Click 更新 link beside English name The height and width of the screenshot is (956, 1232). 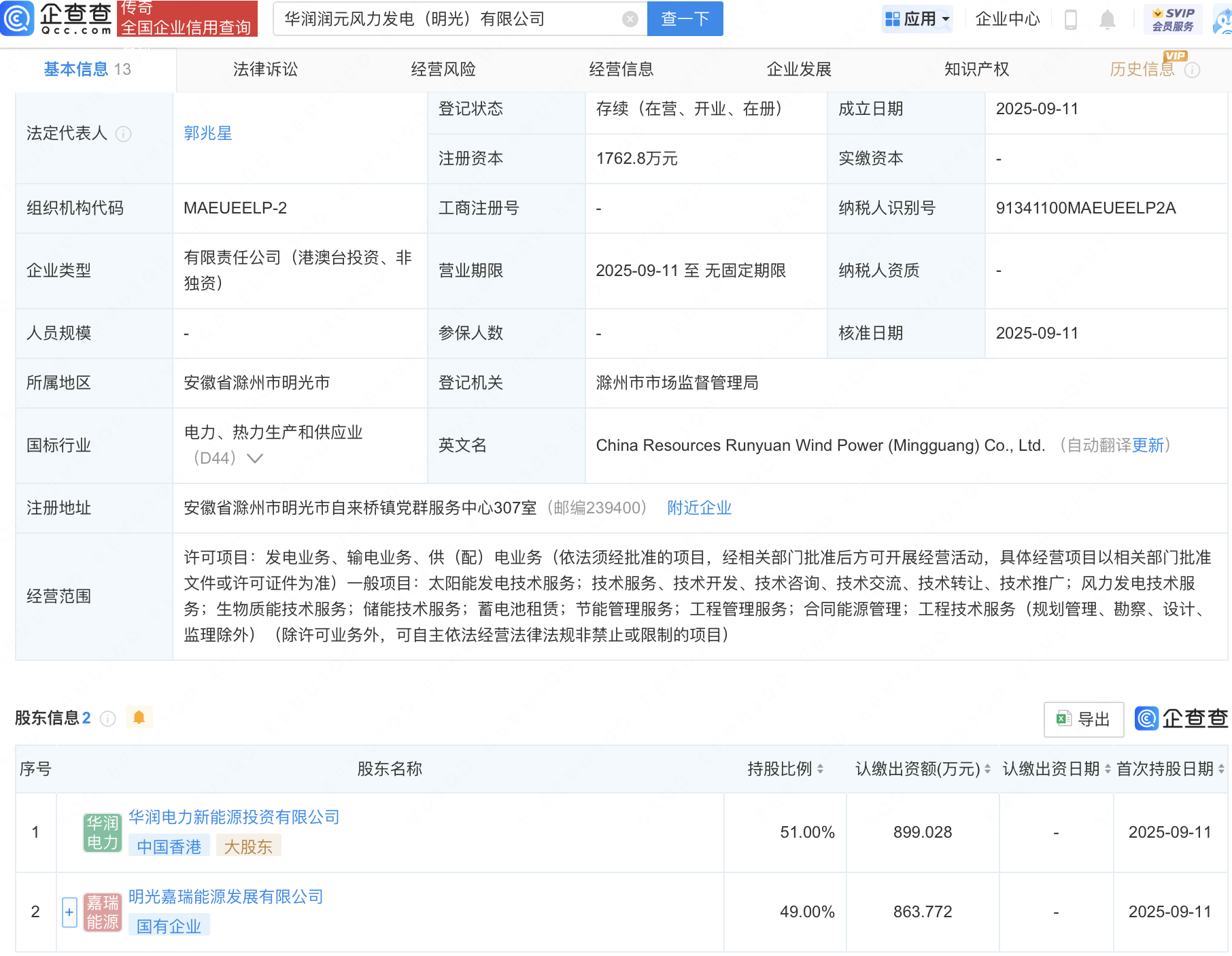(1148, 445)
